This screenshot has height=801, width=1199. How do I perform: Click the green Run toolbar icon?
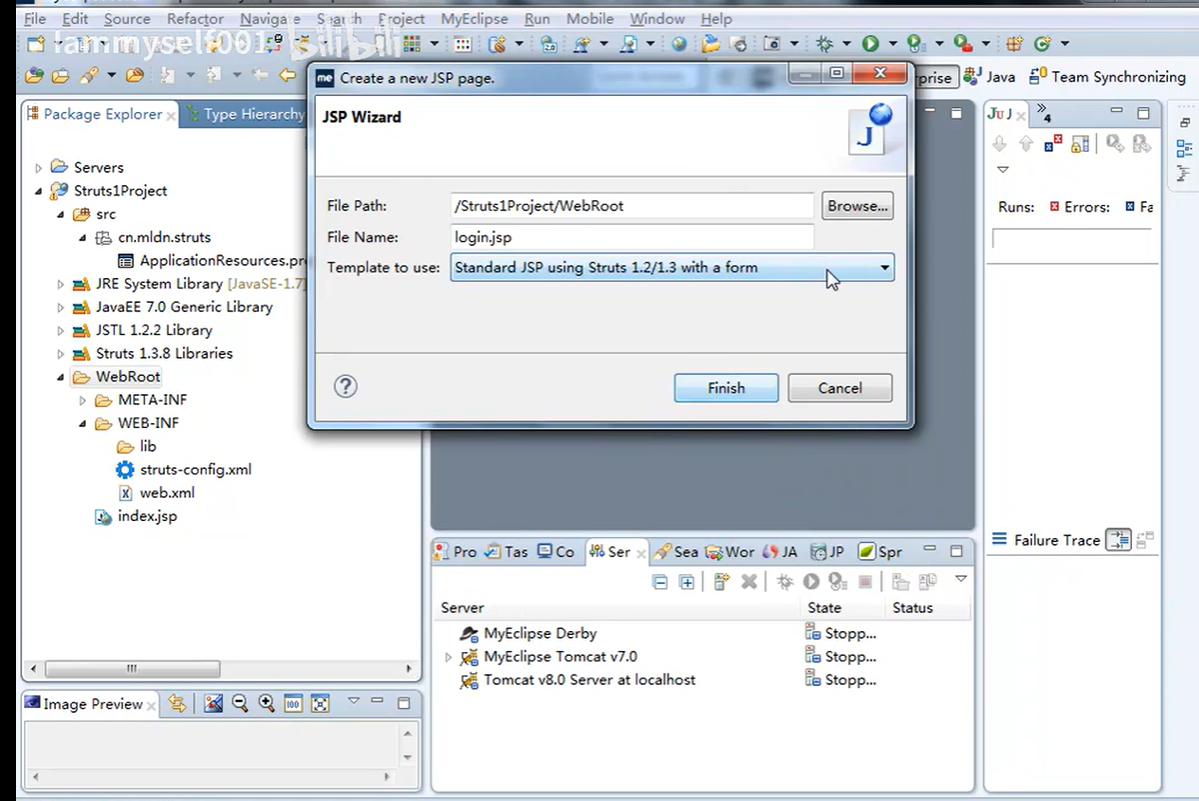coord(870,44)
